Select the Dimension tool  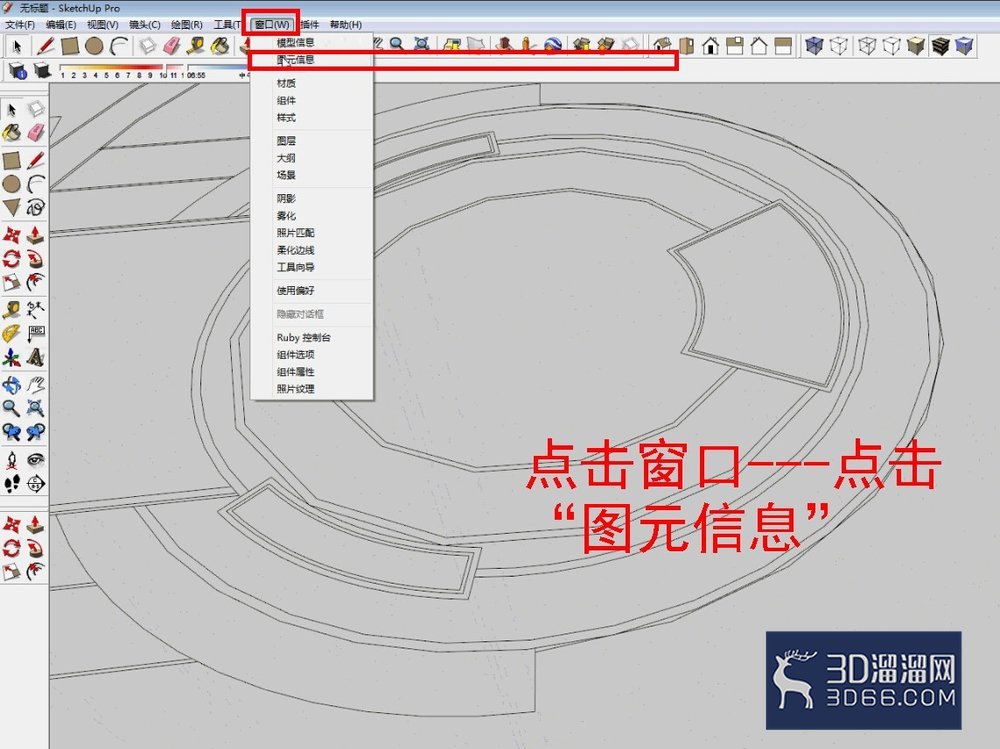coord(36,309)
